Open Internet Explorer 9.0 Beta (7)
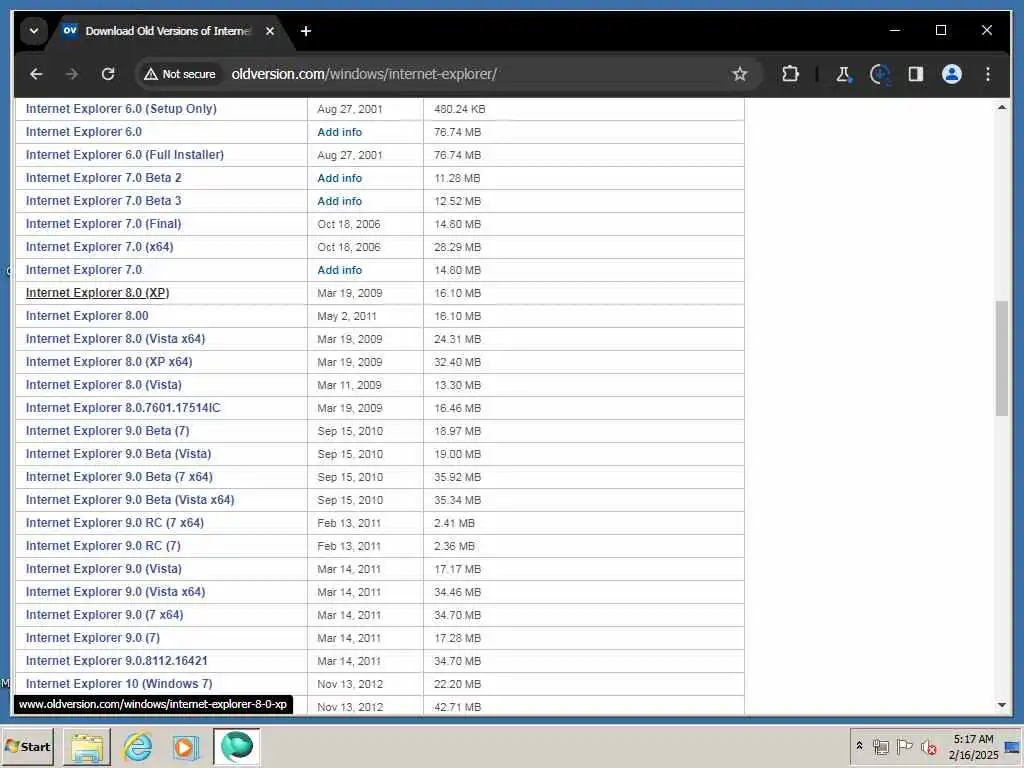 point(108,430)
